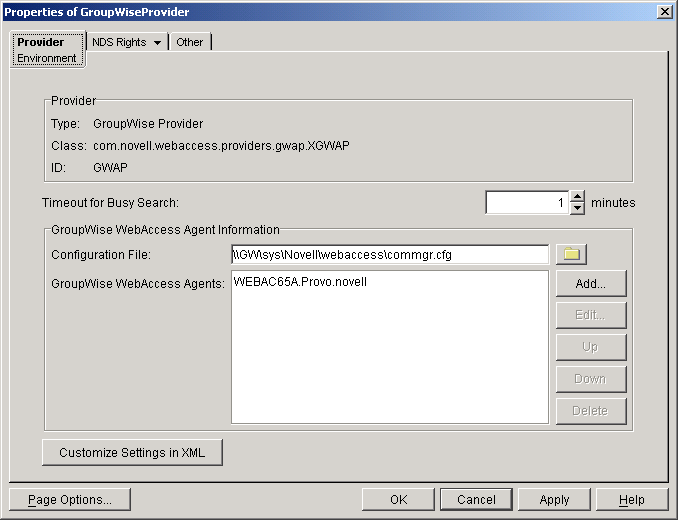Open the NDS Rights tab dropdown arrow

pos(157,42)
